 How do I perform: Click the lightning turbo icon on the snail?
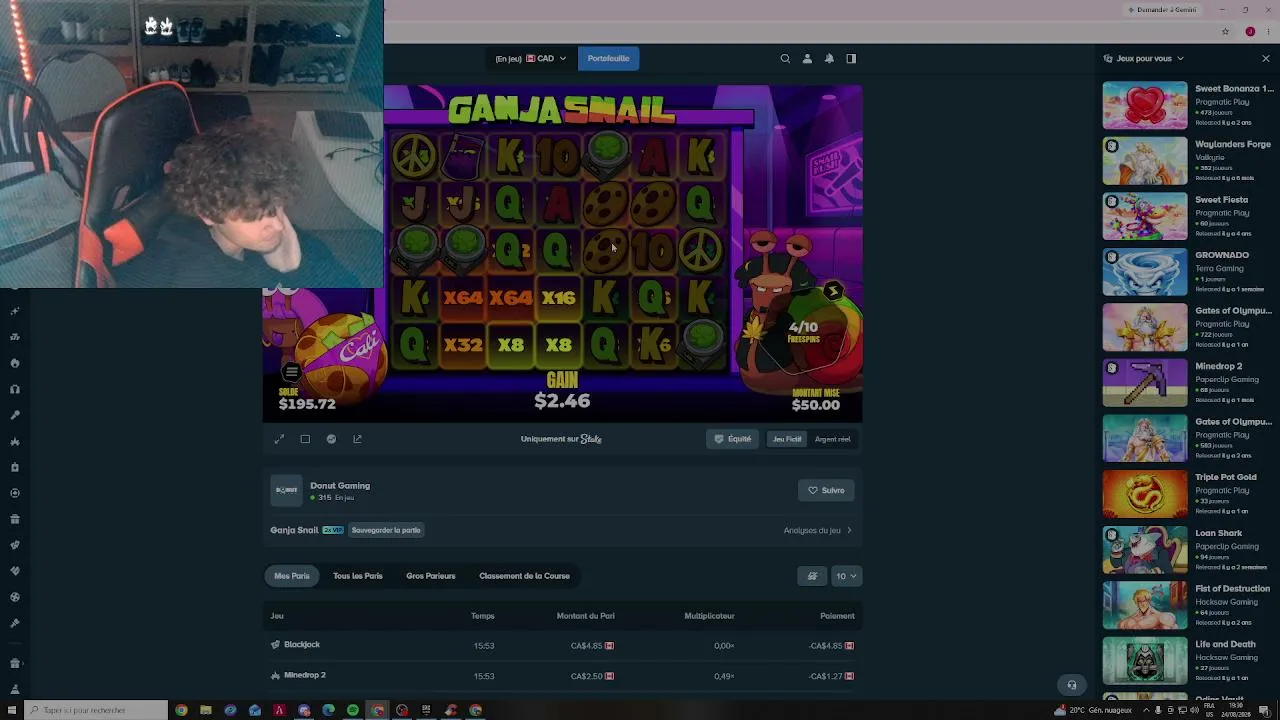(x=833, y=291)
